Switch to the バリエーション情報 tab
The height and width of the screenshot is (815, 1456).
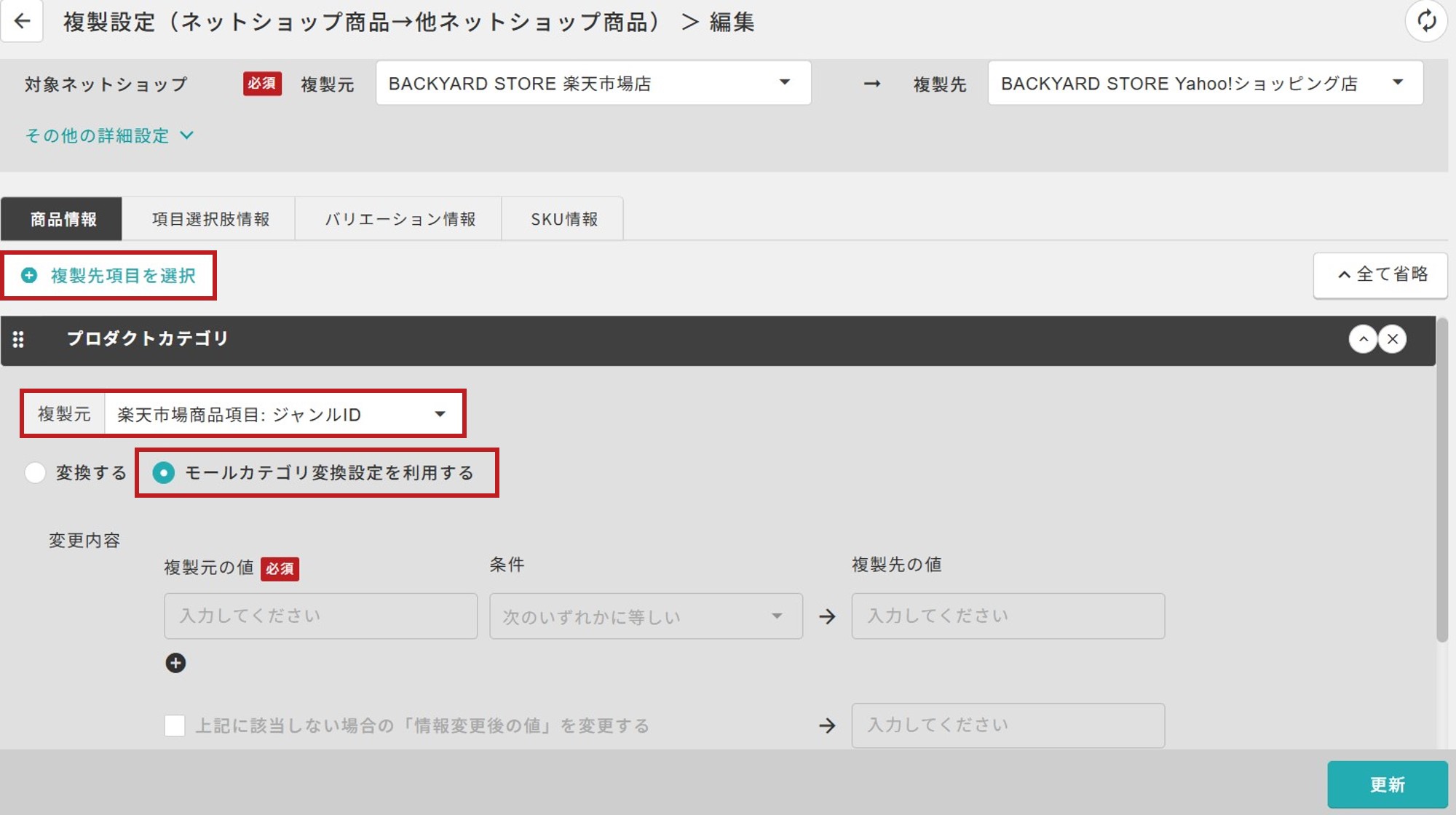[400, 219]
